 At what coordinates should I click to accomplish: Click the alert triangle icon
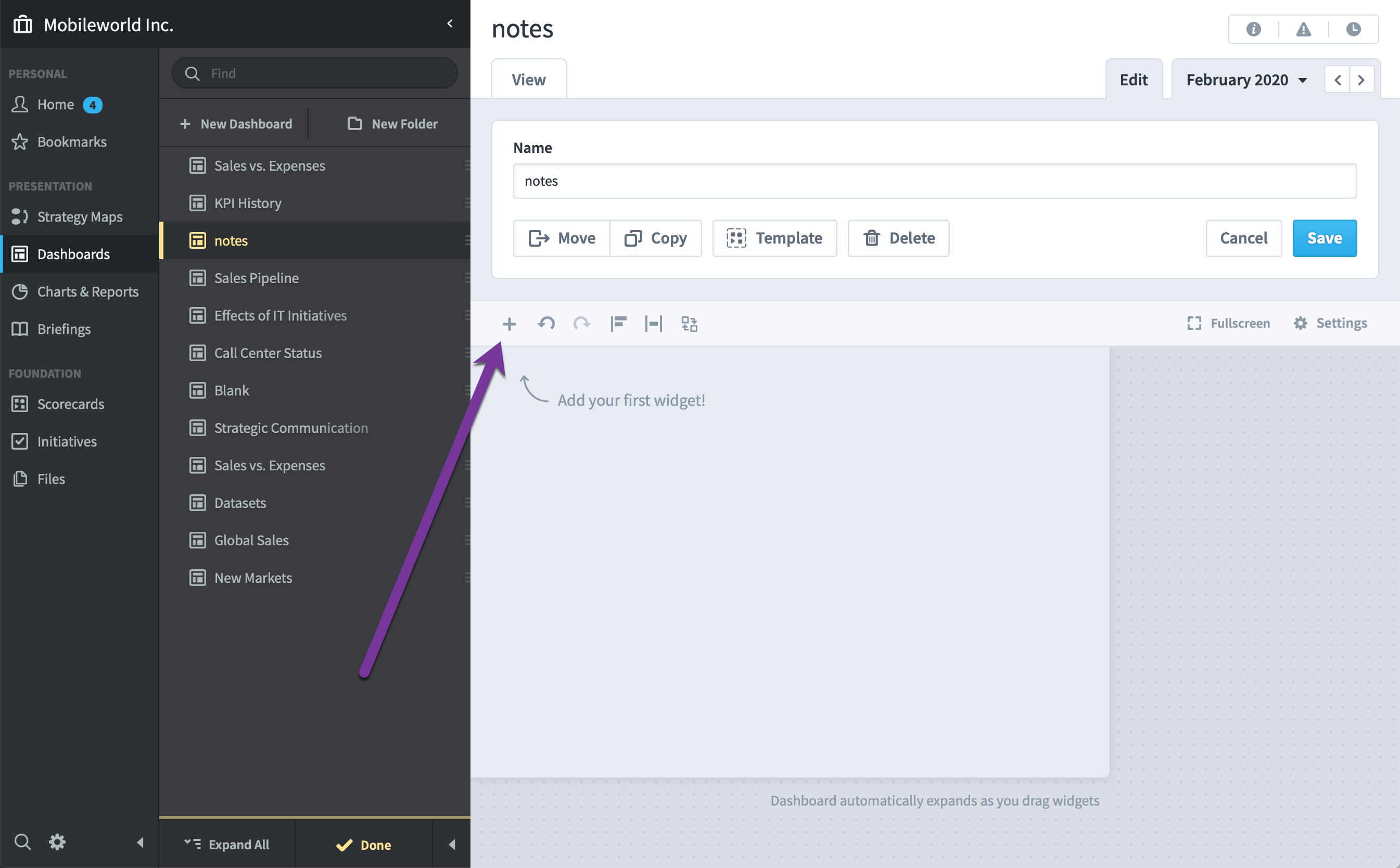pos(1304,29)
